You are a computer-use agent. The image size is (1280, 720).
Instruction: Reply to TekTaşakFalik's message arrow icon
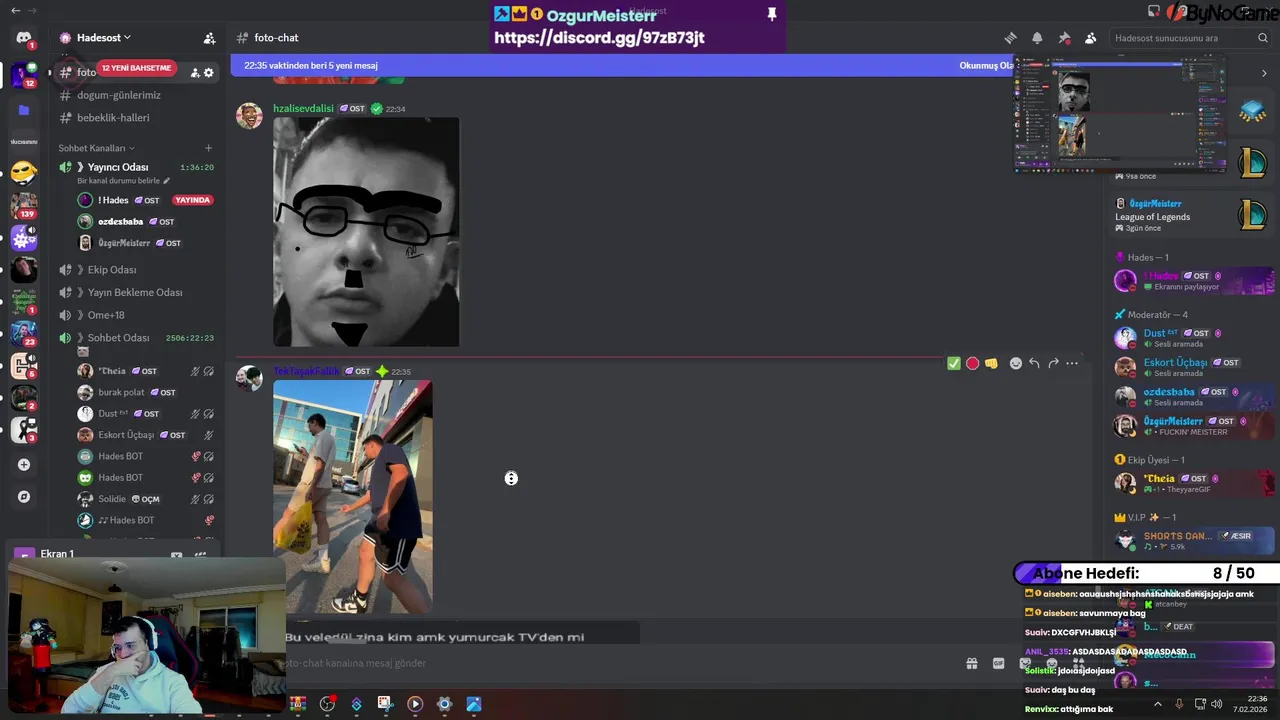click(x=1034, y=363)
